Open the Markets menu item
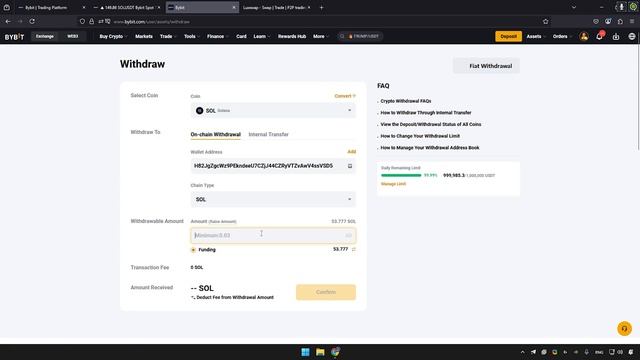This screenshot has height=360, width=640. point(144,36)
